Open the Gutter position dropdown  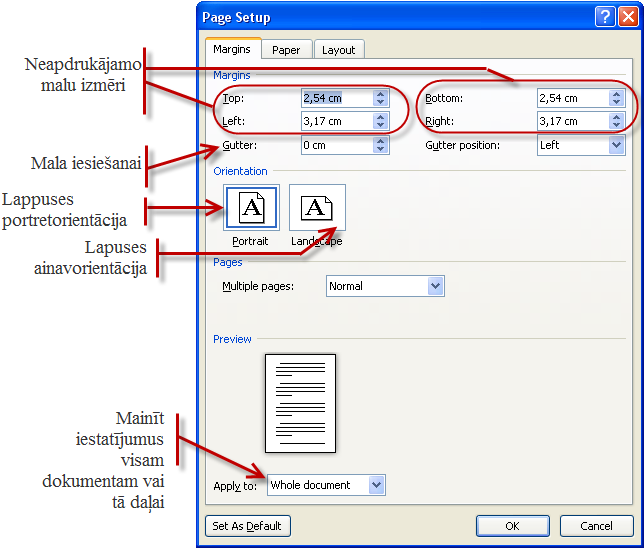coord(616,145)
